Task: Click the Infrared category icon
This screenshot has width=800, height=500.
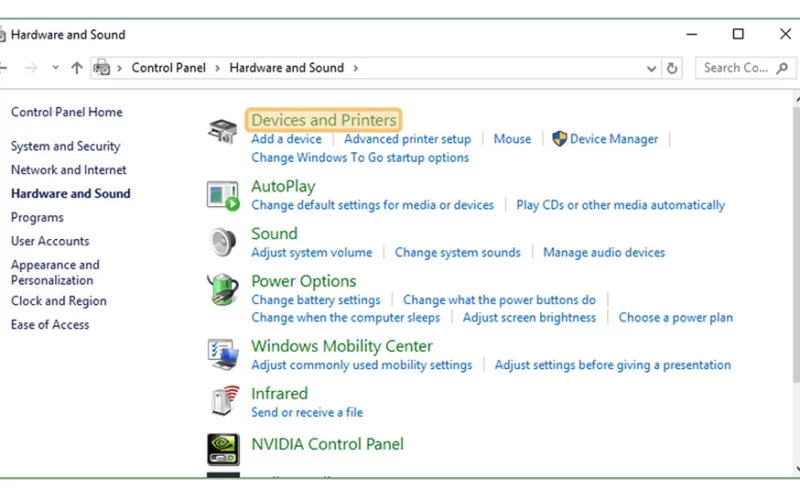Action: pyautogui.click(x=224, y=401)
